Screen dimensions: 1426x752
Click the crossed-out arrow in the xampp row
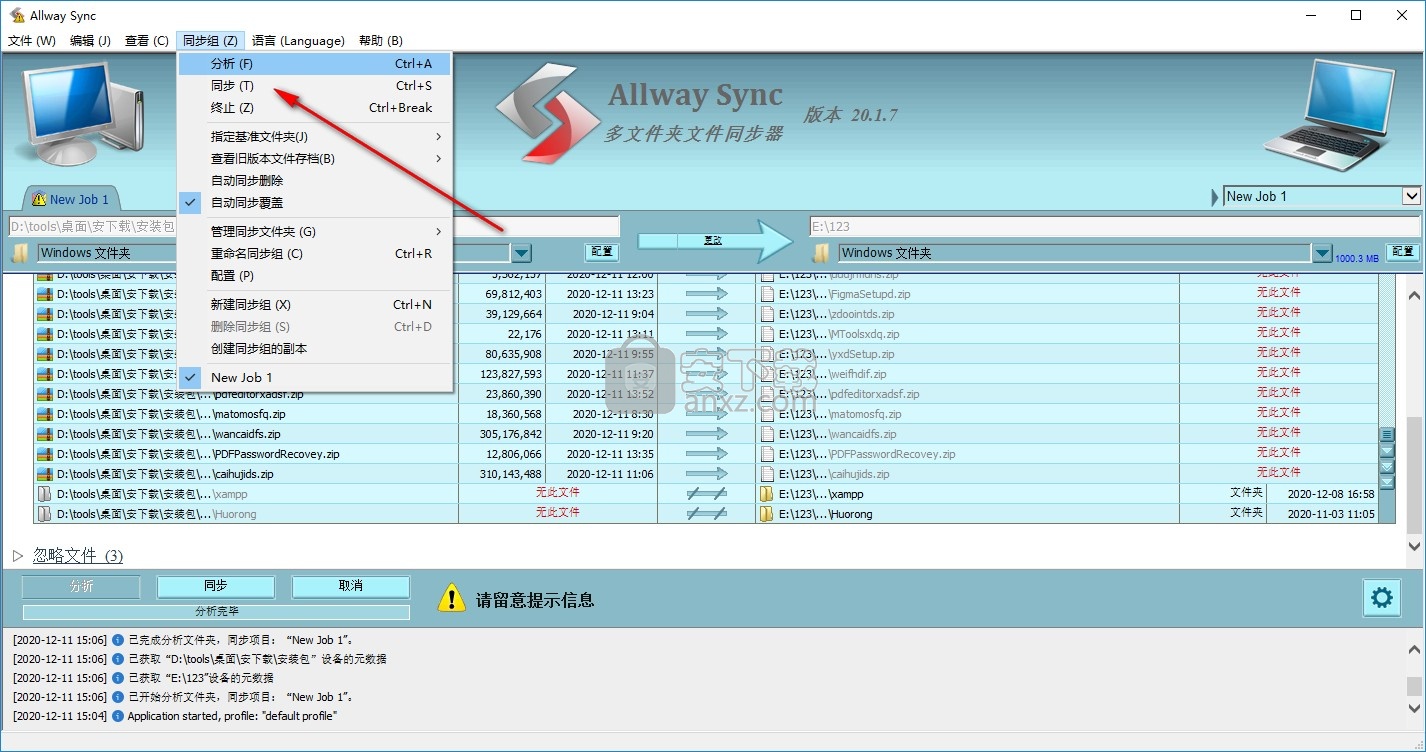click(707, 494)
